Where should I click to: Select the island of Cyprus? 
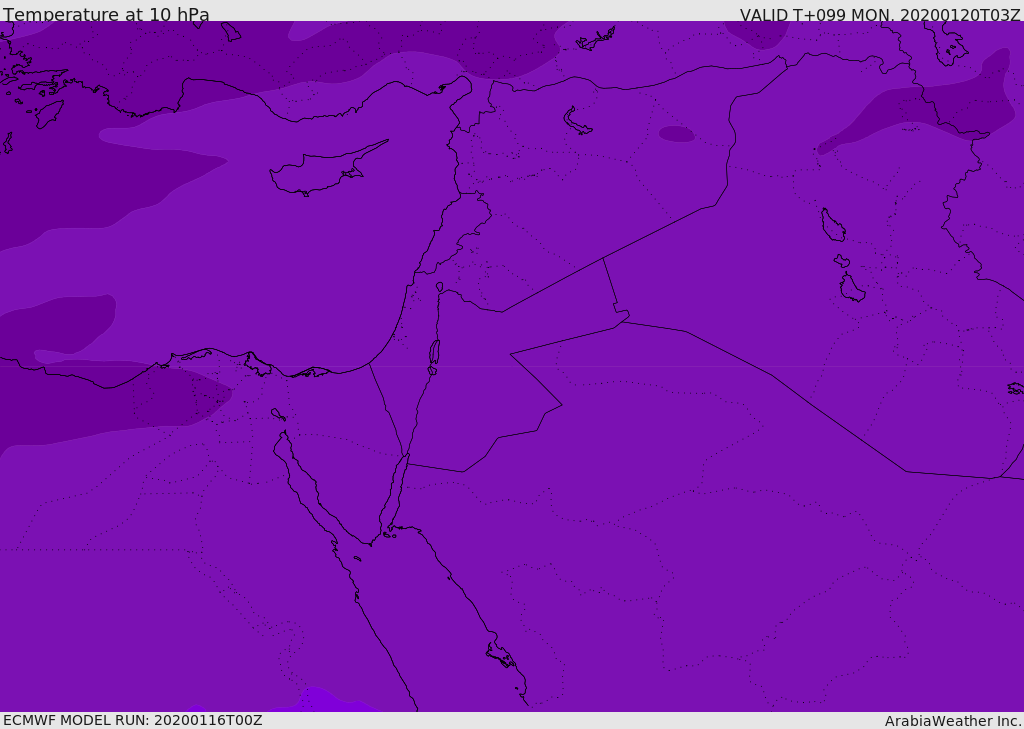click(x=320, y=172)
